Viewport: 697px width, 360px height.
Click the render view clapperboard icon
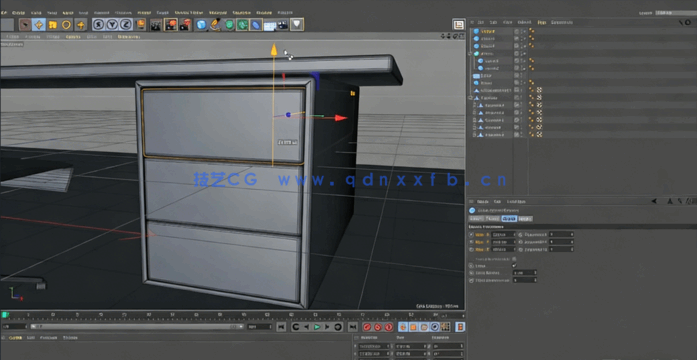(x=156, y=25)
